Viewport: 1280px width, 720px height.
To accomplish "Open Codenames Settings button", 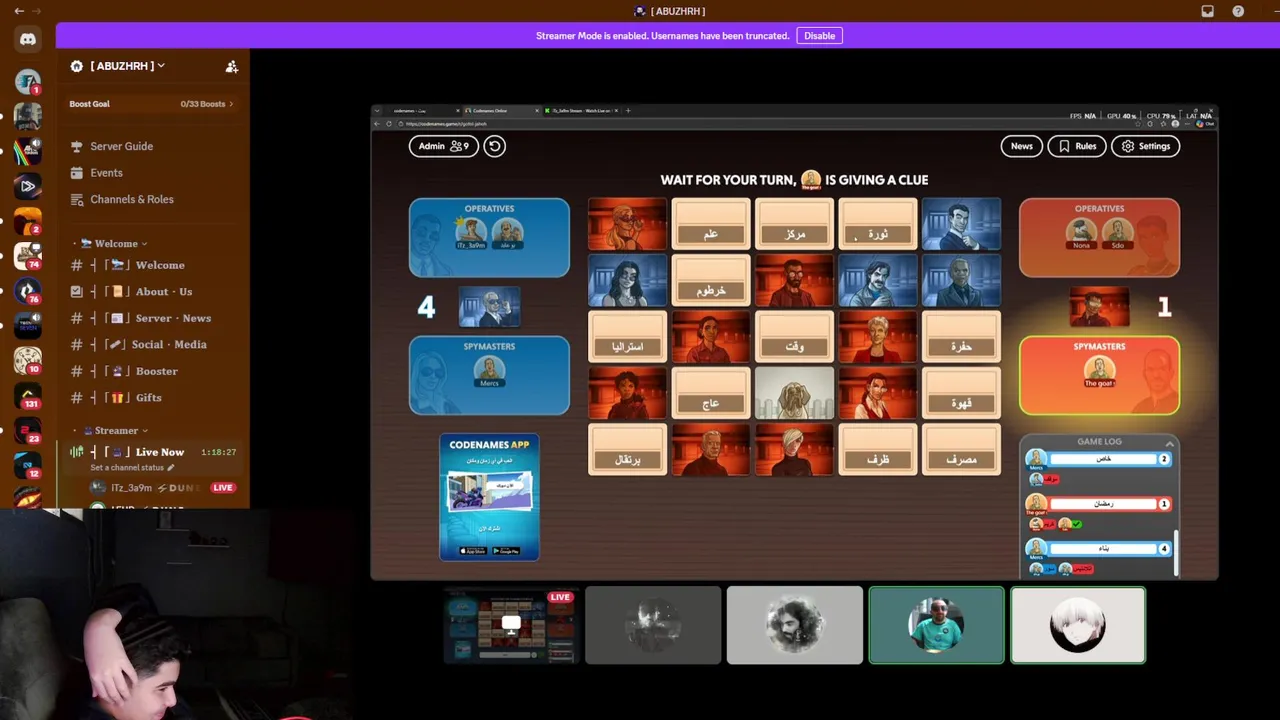I will click(x=1145, y=146).
